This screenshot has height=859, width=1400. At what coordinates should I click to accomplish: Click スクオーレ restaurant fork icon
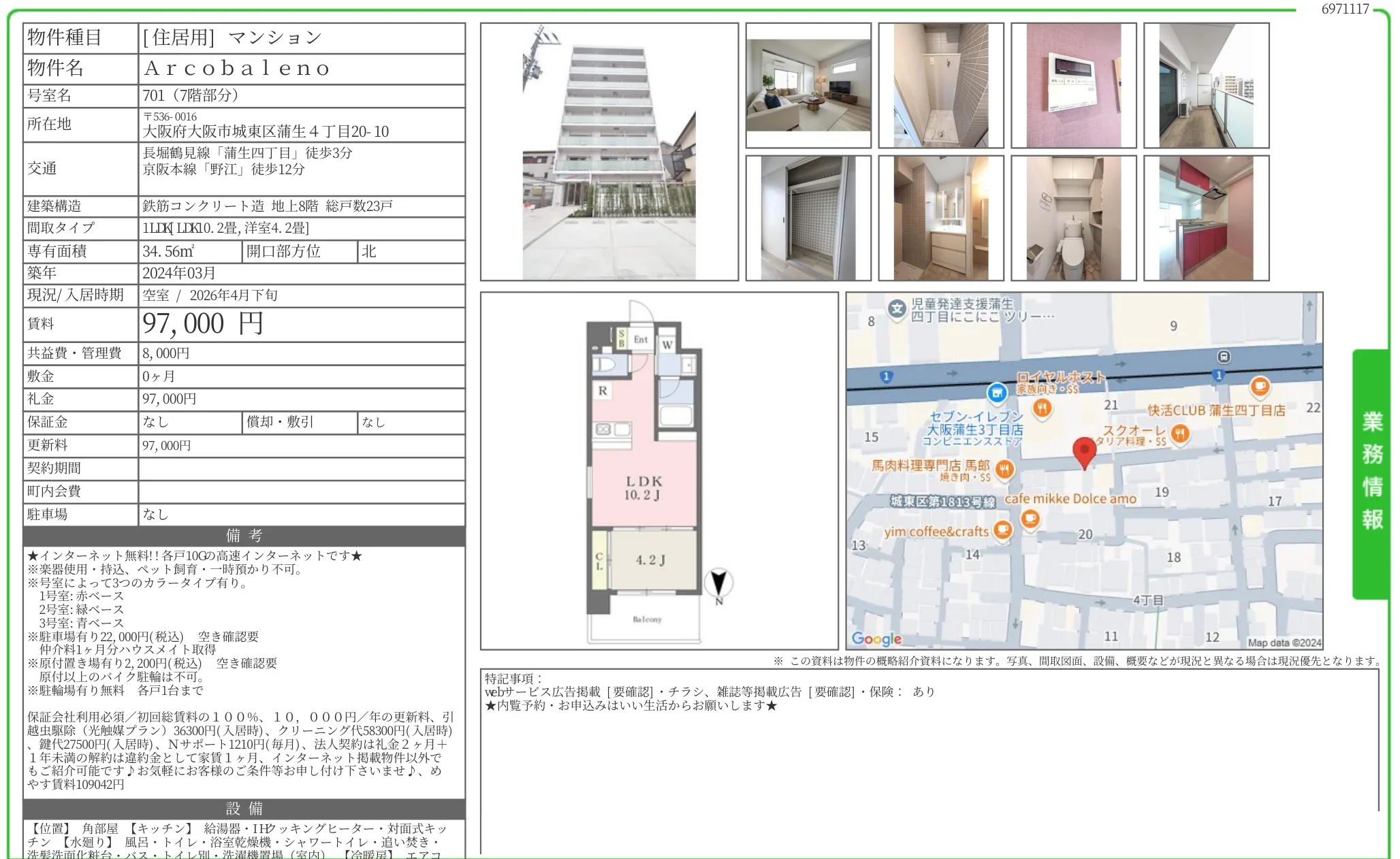1180,433
